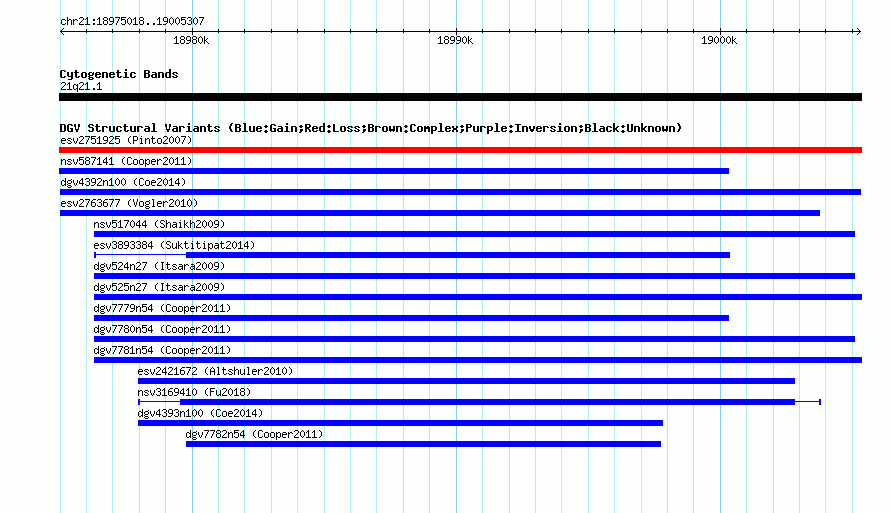Click the Cytogenetic Bands track title
This screenshot has width=890, height=513.
click(119, 74)
